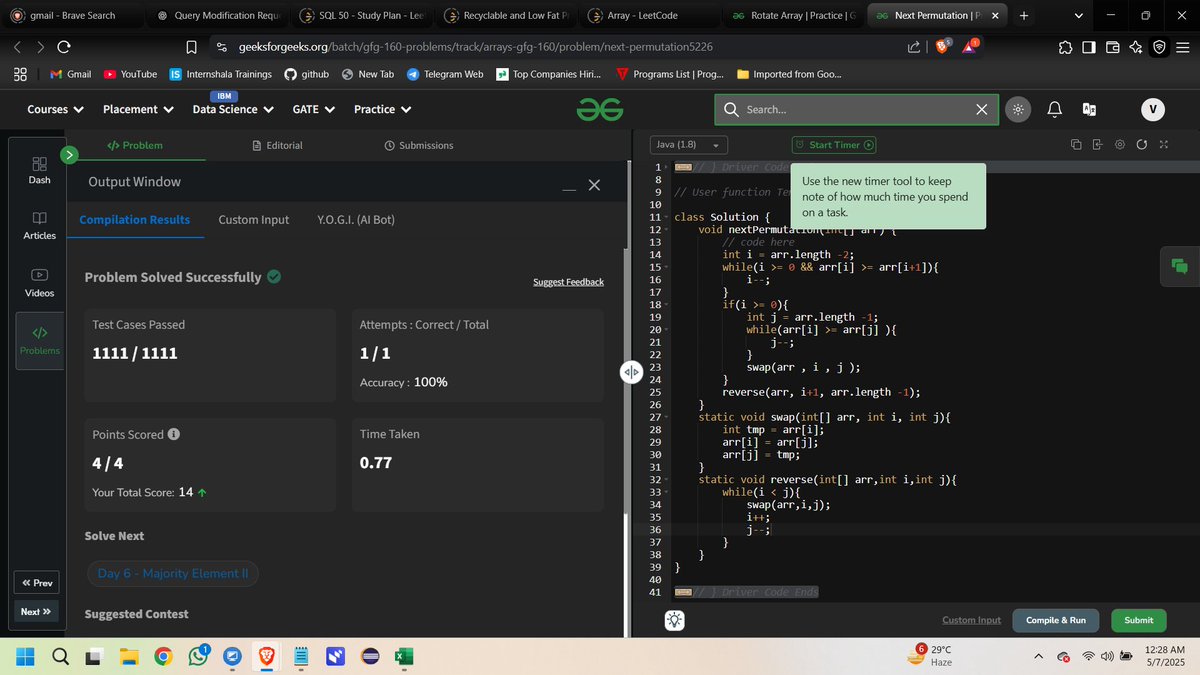This screenshot has width=1200, height=675.
Task: Collapse the problem panel with the green chevron
Action: click(x=68, y=155)
